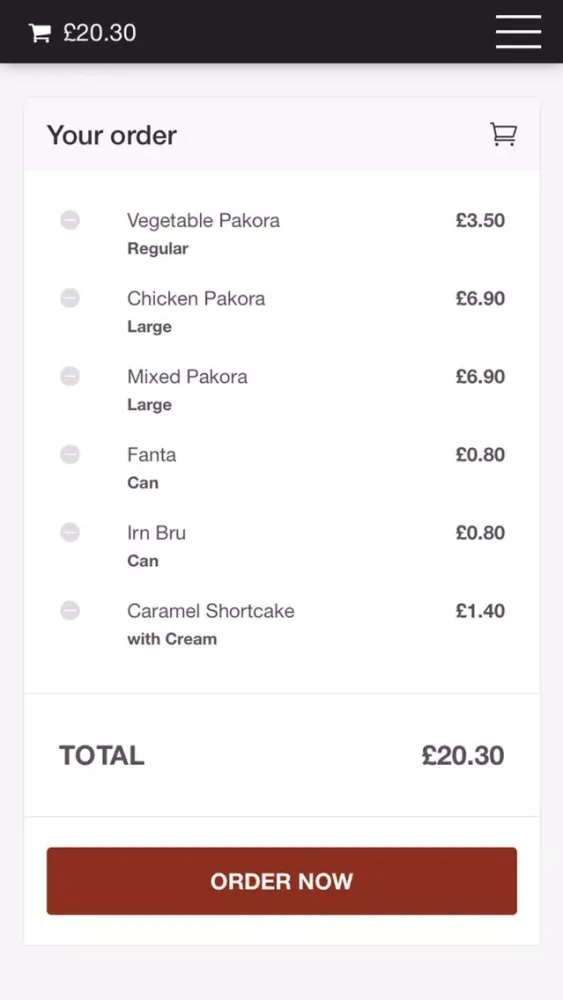Click the Your order heading
563x1000 pixels.
pos(112,135)
